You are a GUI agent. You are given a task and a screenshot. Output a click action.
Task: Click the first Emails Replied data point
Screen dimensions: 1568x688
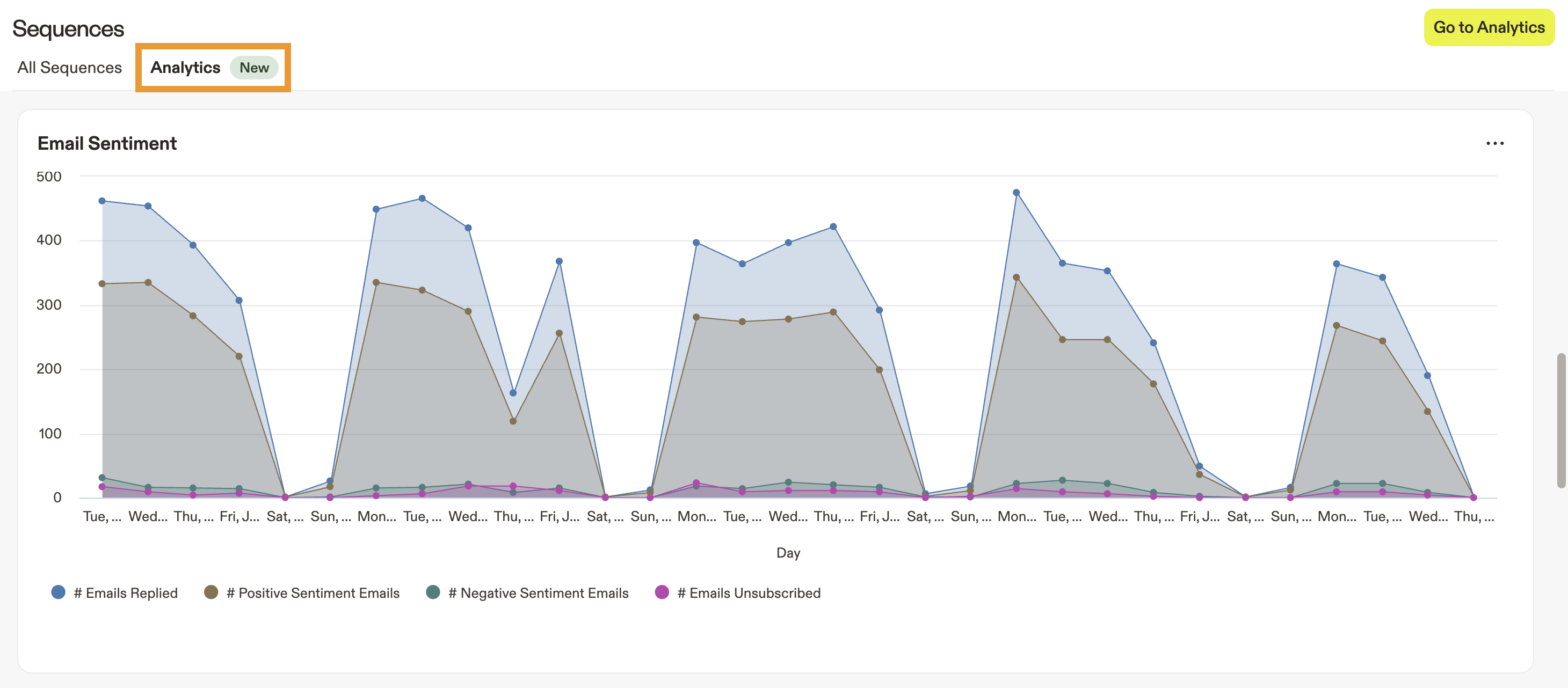[102, 201]
